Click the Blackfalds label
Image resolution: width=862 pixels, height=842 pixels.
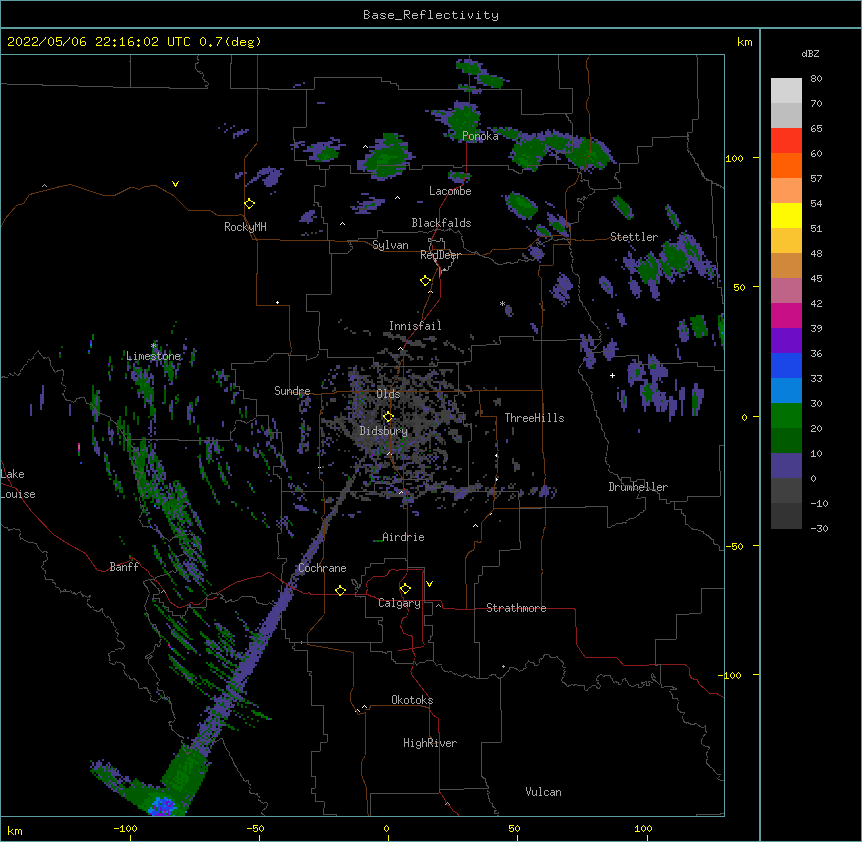click(x=441, y=223)
